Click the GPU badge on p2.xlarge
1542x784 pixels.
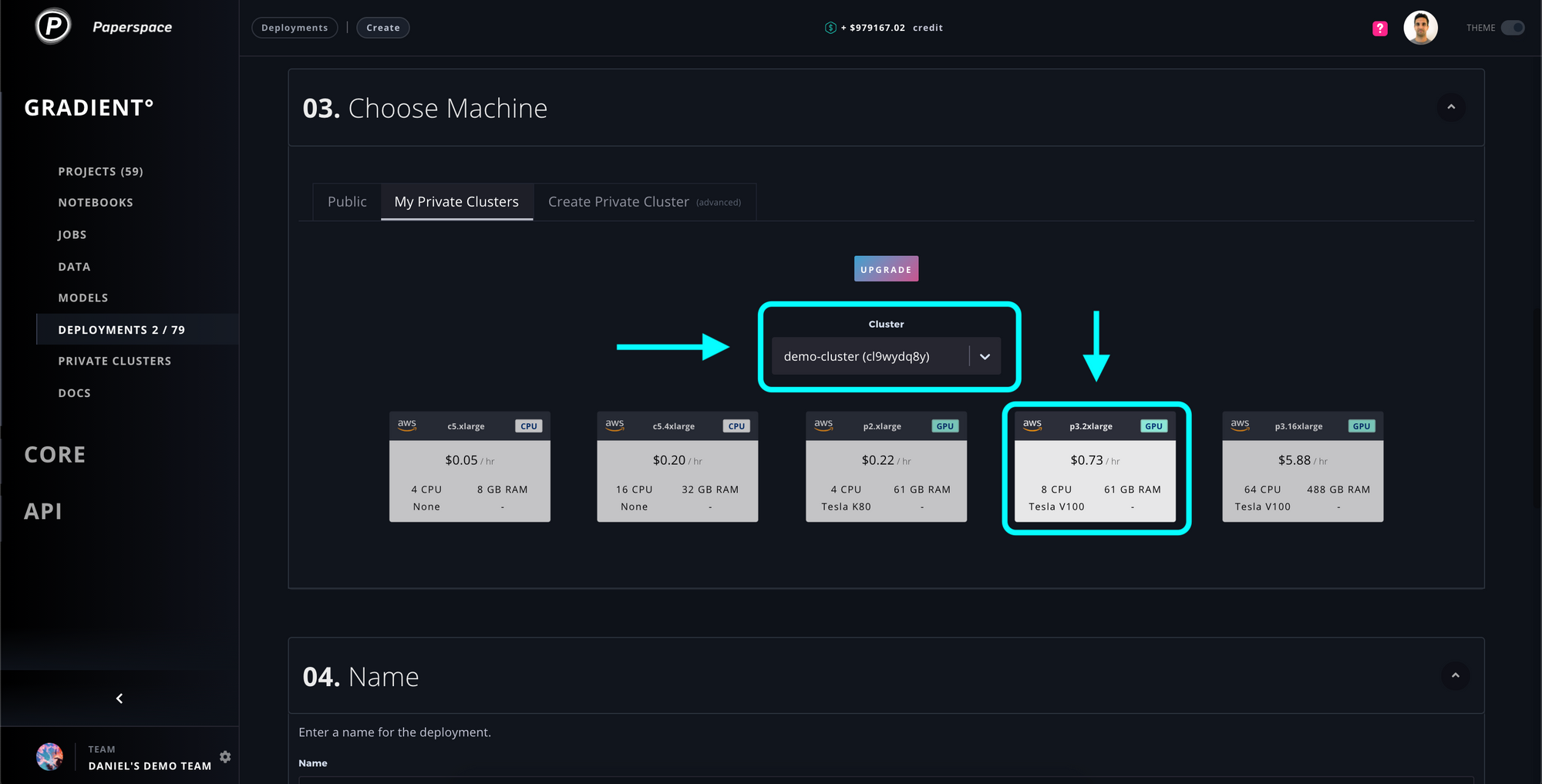pyautogui.click(x=945, y=426)
